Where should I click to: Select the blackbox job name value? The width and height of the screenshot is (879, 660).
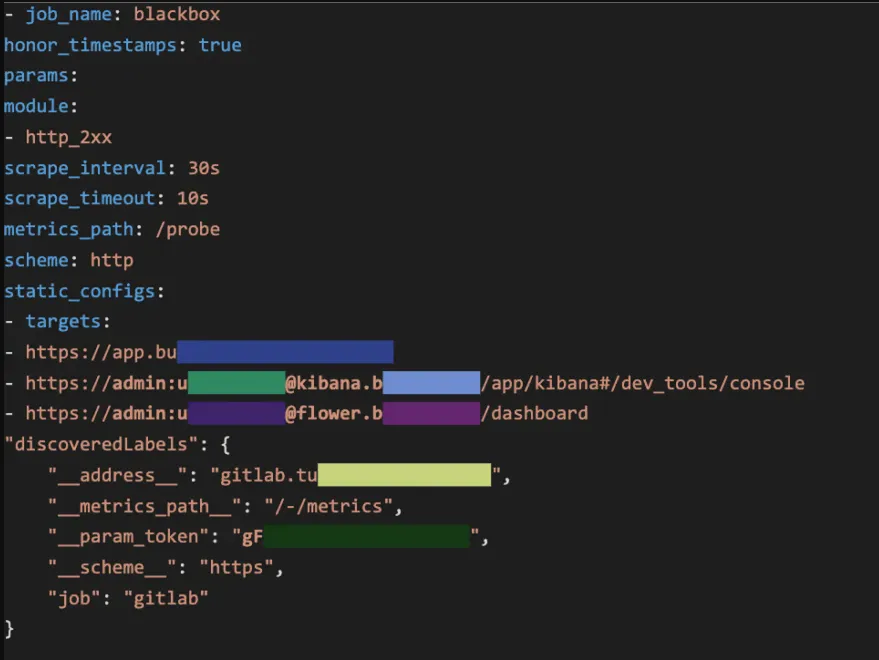pyautogui.click(x=178, y=15)
